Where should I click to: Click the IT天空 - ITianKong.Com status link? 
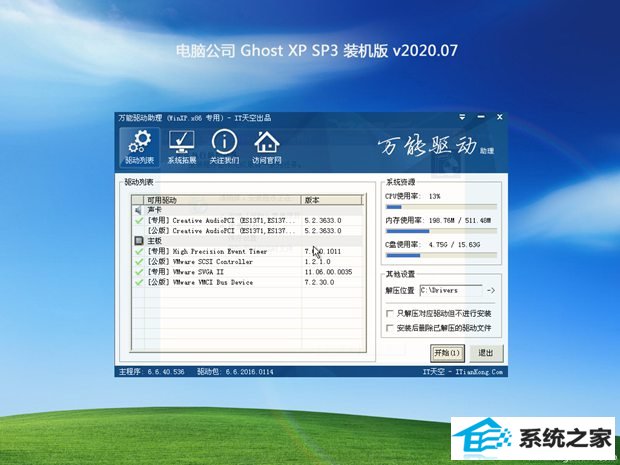click(463, 372)
